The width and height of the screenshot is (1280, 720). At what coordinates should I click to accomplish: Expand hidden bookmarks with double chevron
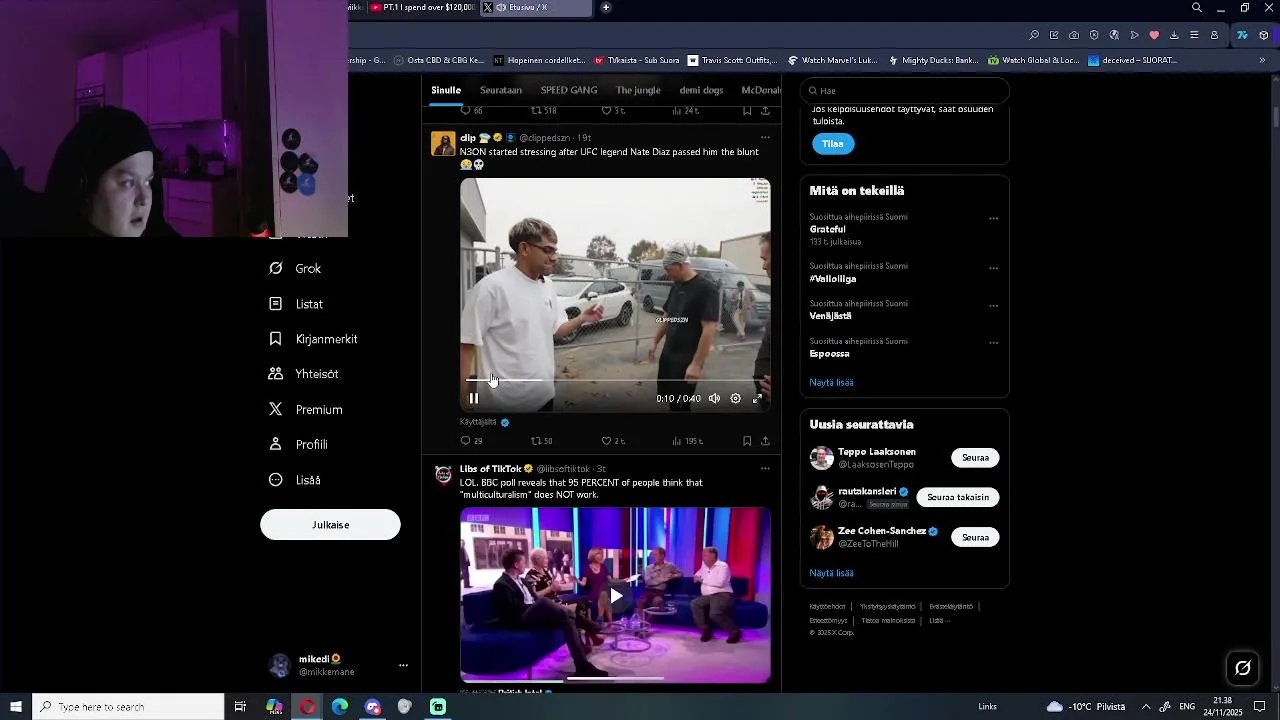point(1262,60)
